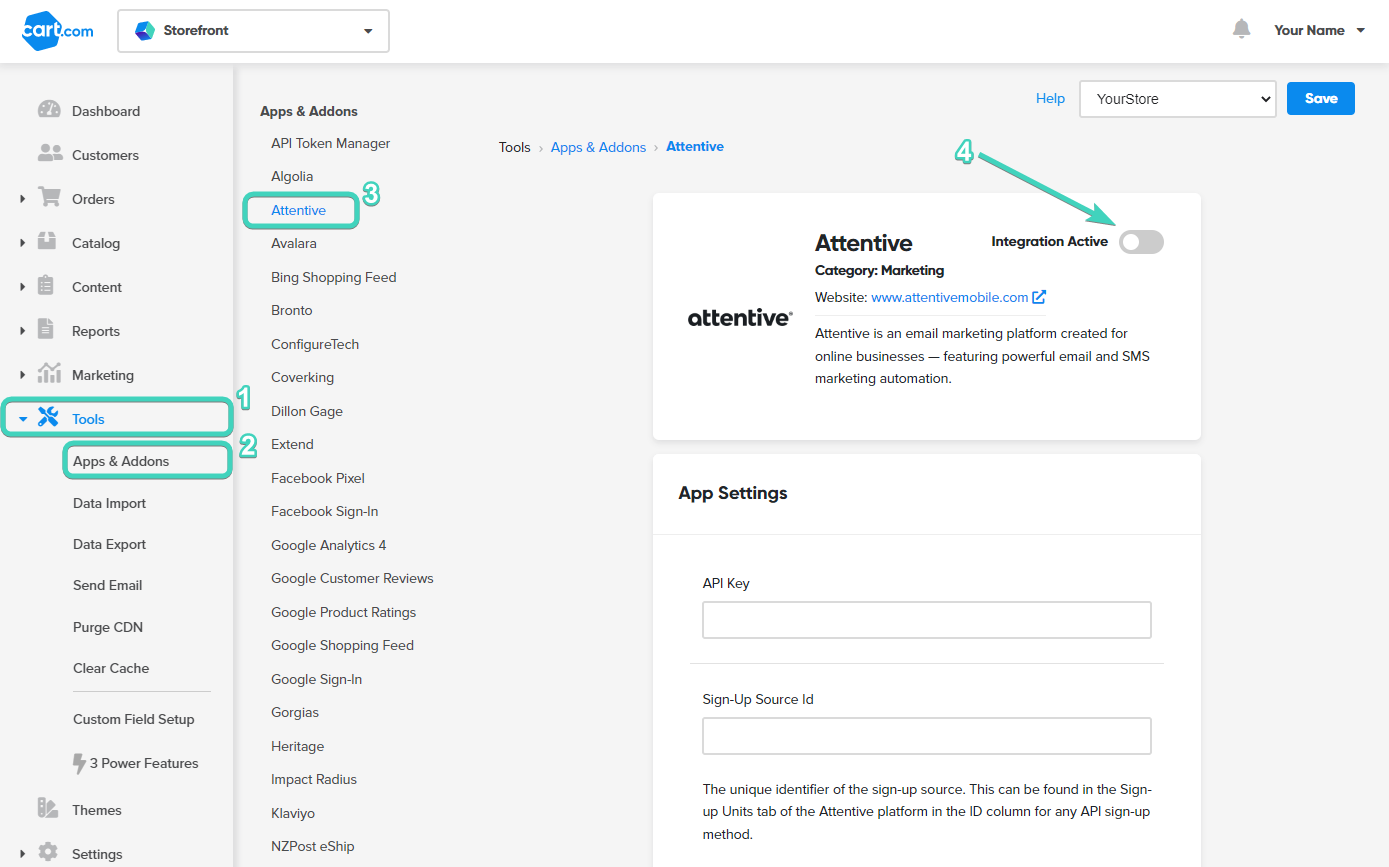This screenshot has width=1389, height=867.
Task: Click the Content clipboard icon
Action: coord(46,286)
